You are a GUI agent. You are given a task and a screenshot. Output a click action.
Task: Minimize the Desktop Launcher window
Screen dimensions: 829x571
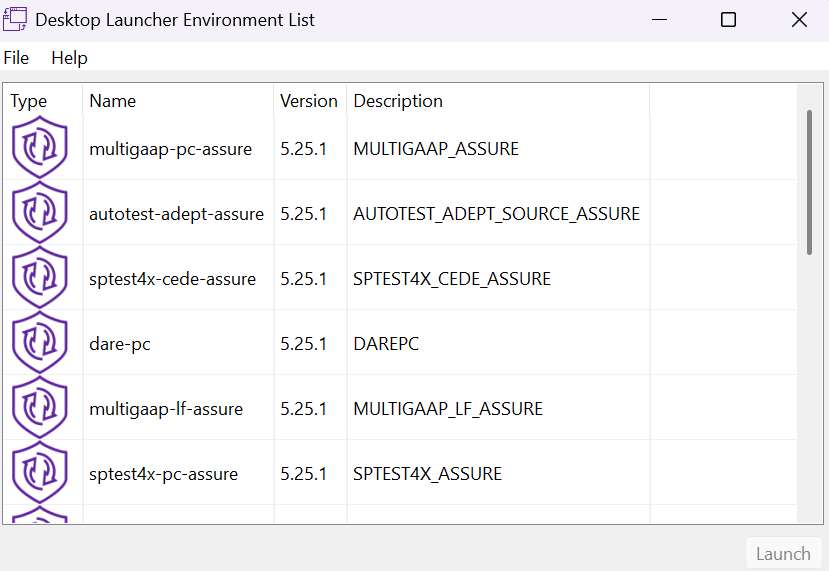pos(659,20)
